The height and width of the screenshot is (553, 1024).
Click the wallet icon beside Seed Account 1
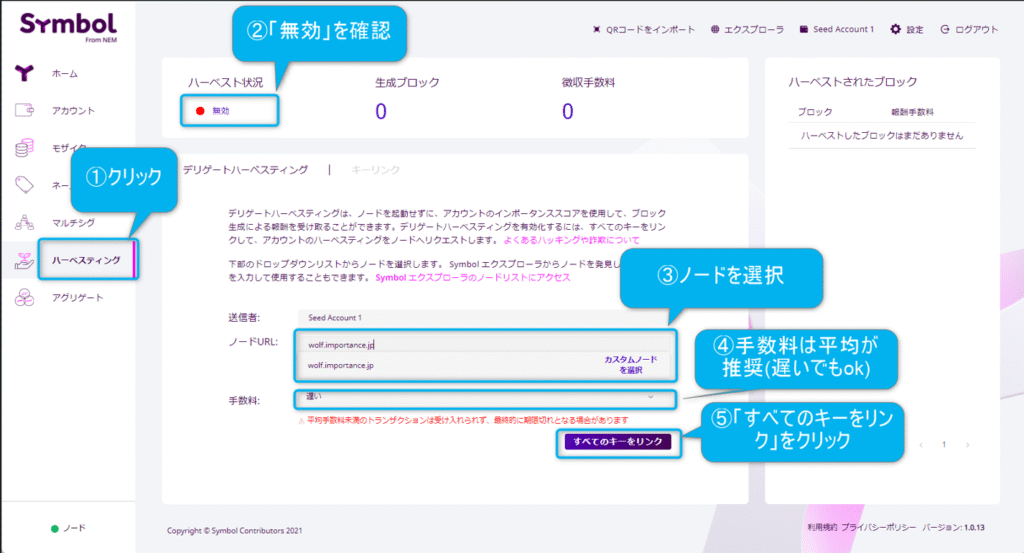coord(804,29)
